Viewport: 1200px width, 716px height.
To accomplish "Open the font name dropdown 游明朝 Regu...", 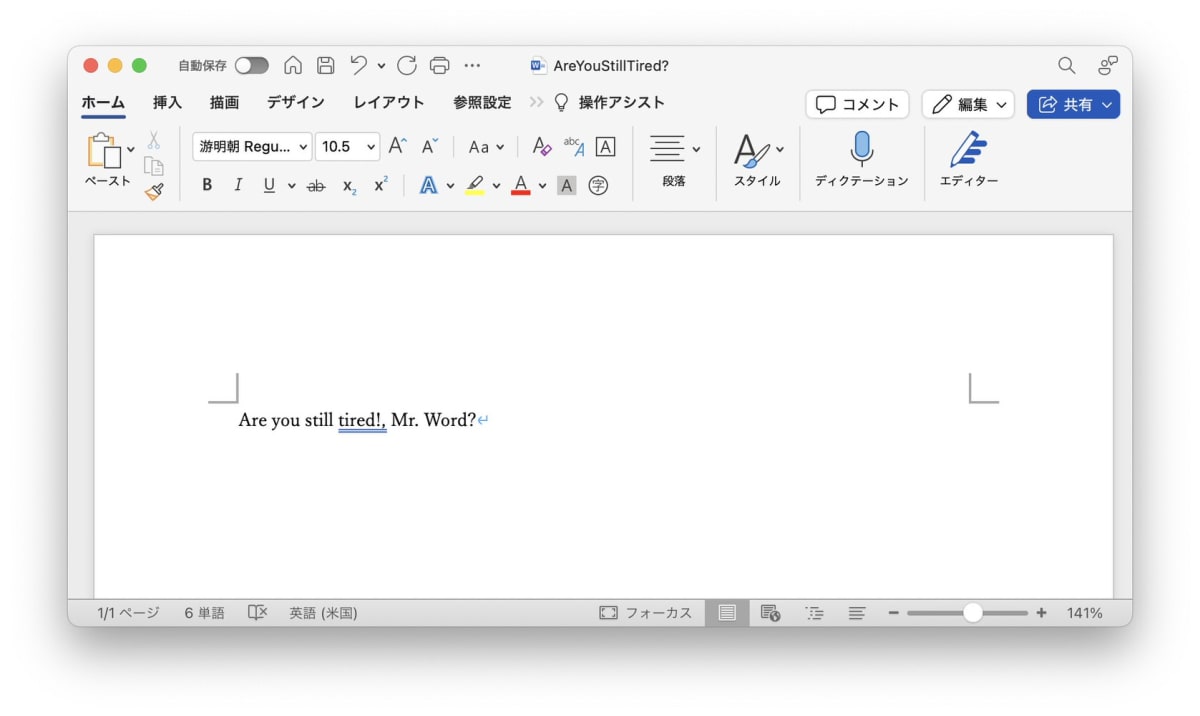I will tap(252, 146).
